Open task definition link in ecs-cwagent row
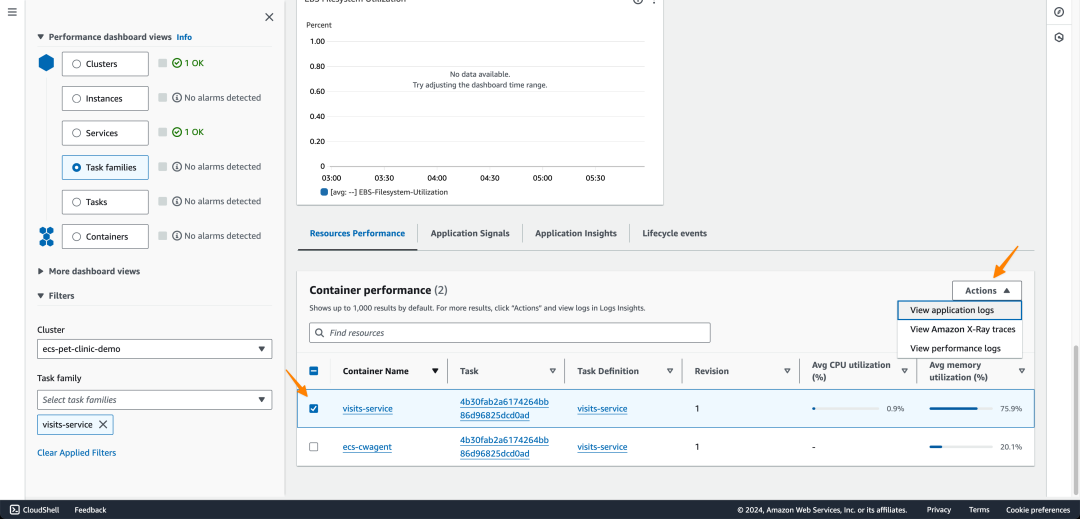 pos(602,447)
